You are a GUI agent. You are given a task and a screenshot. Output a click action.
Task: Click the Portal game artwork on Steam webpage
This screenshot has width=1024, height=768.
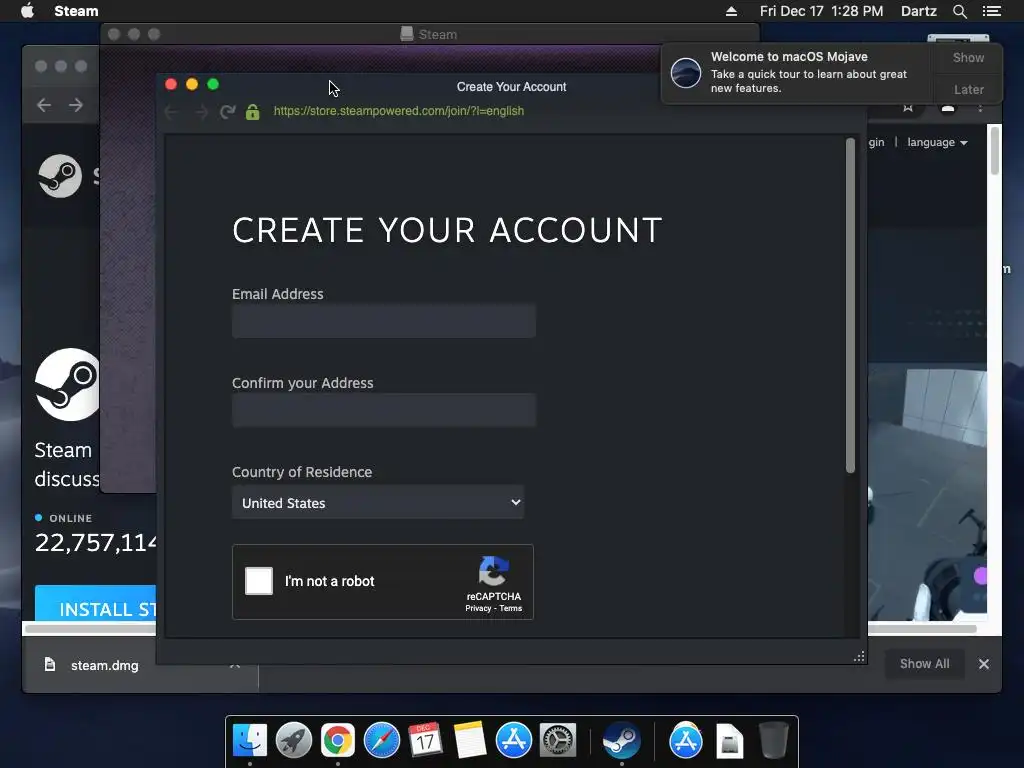click(927, 493)
